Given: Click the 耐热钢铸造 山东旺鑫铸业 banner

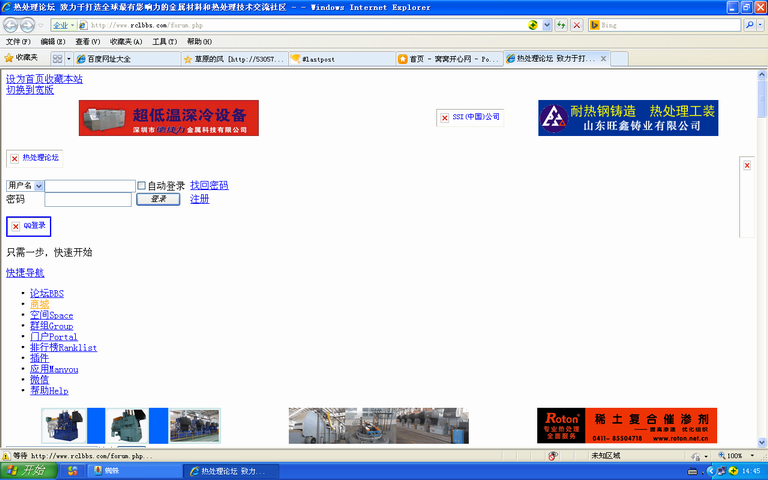Looking at the screenshot, I should (628, 118).
